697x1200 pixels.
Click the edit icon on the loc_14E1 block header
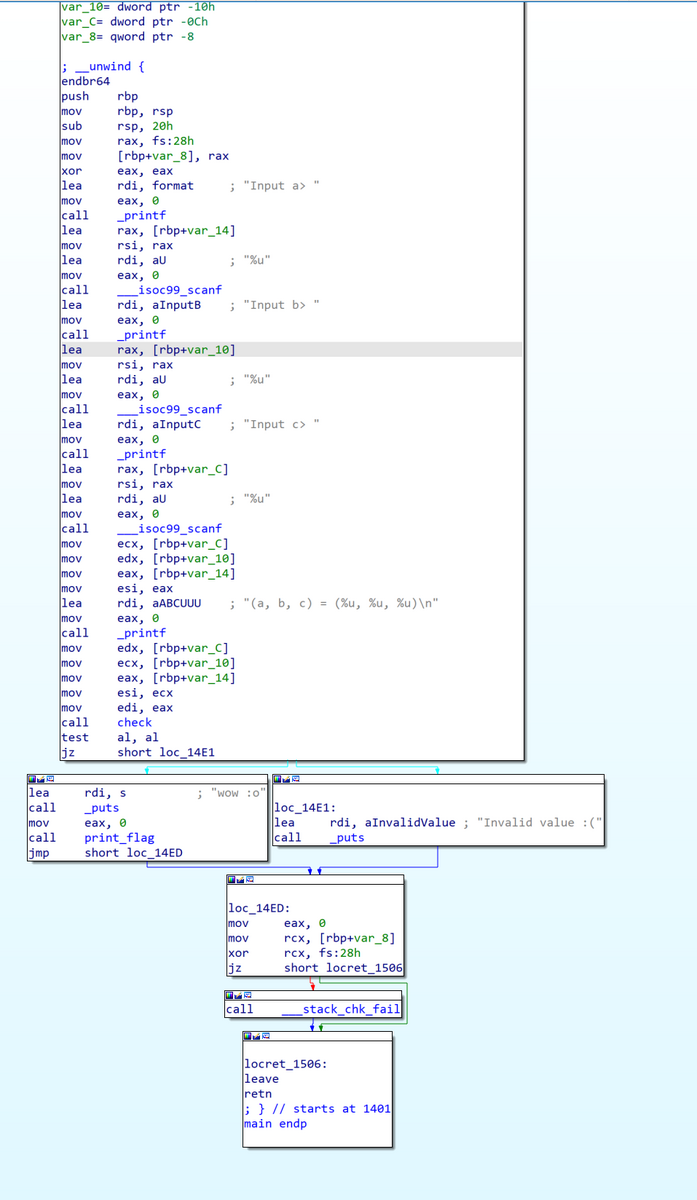tap(286, 779)
